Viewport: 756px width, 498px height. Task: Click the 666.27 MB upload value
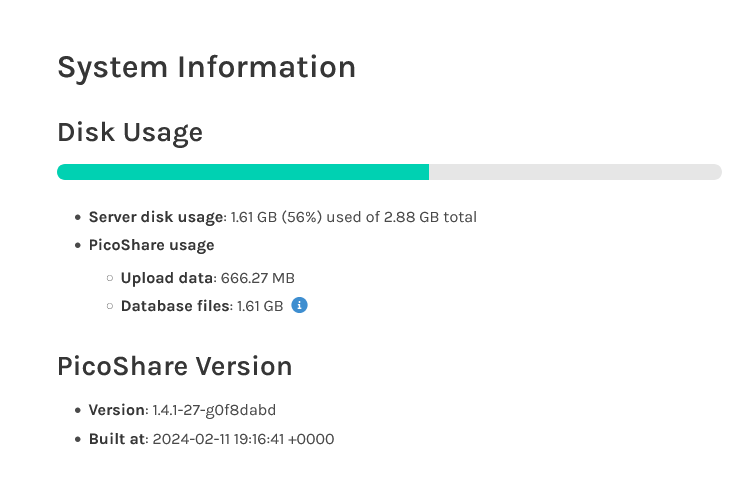(257, 278)
